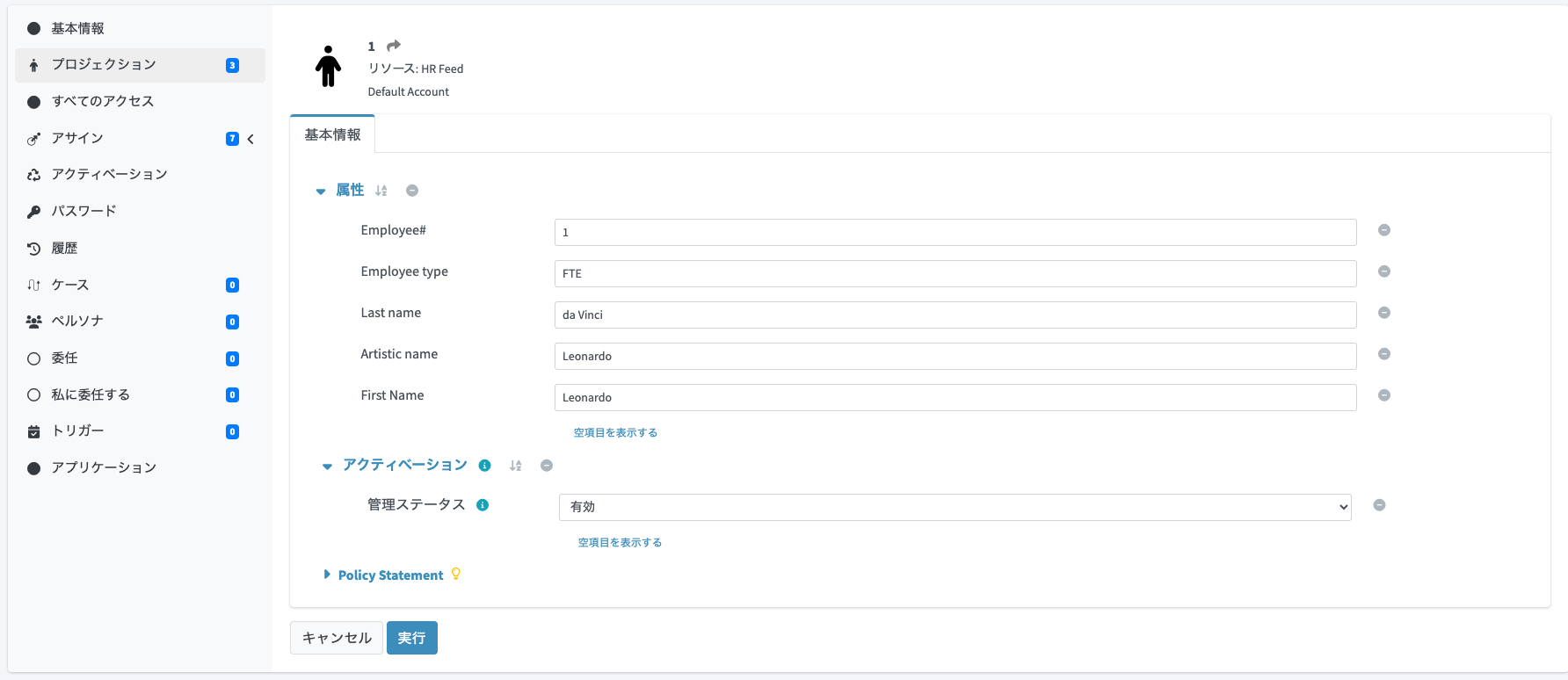Screen dimensions: 1568x680
Task: Switch to the 基本情報 tab
Action: click(x=332, y=134)
